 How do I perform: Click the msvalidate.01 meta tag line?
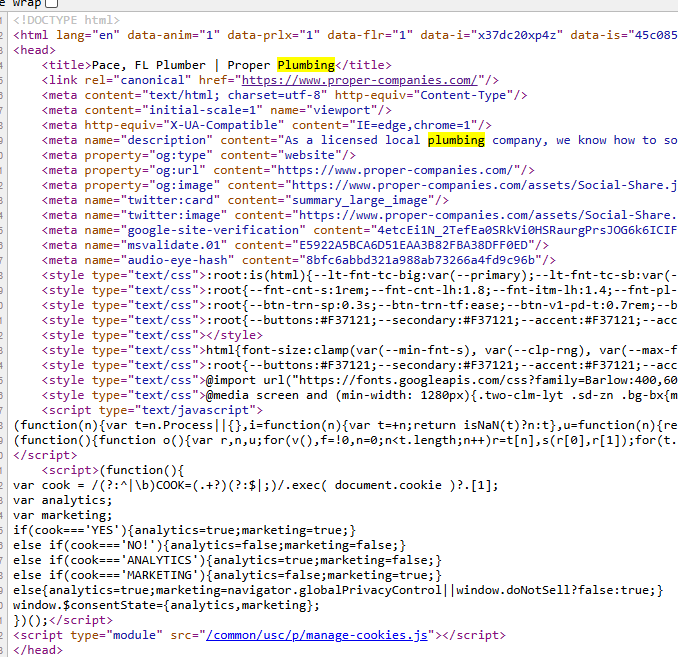[295, 245]
